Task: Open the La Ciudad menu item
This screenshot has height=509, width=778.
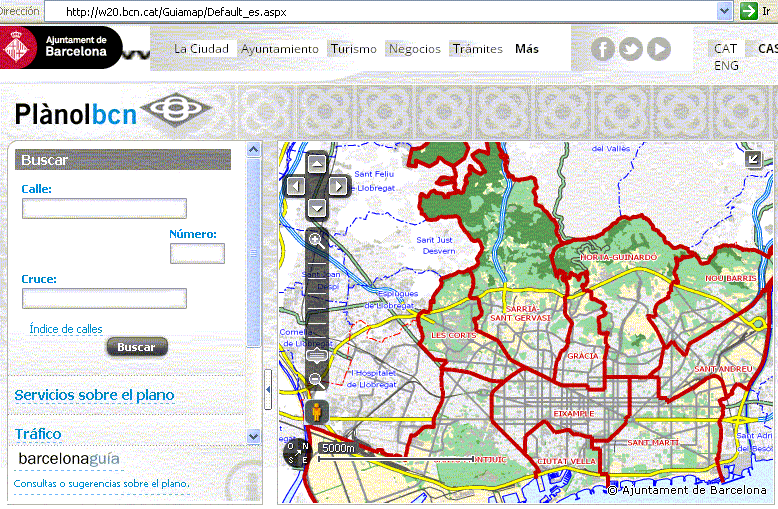Action: [x=201, y=49]
